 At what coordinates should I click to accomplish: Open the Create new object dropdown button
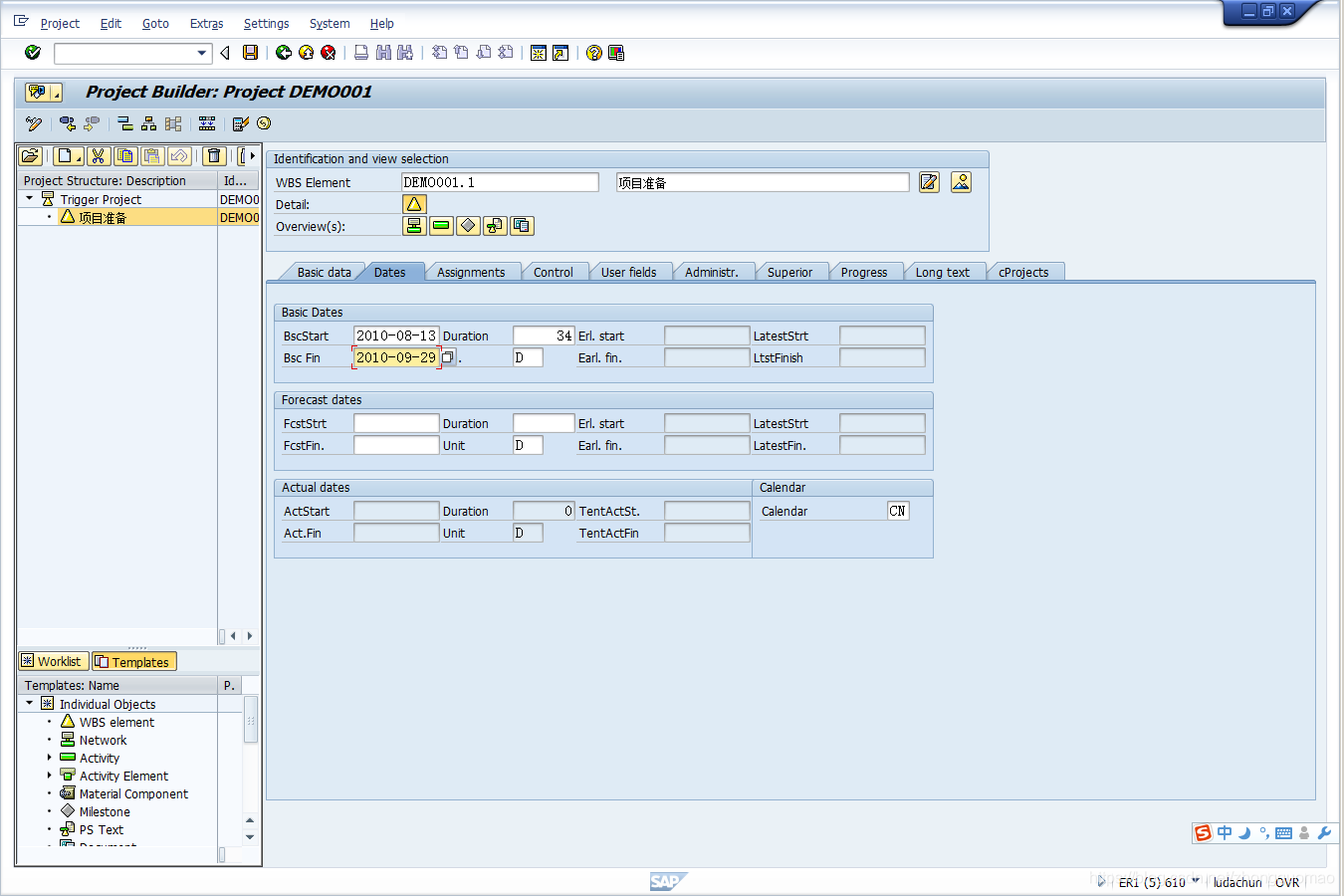click(68, 155)
